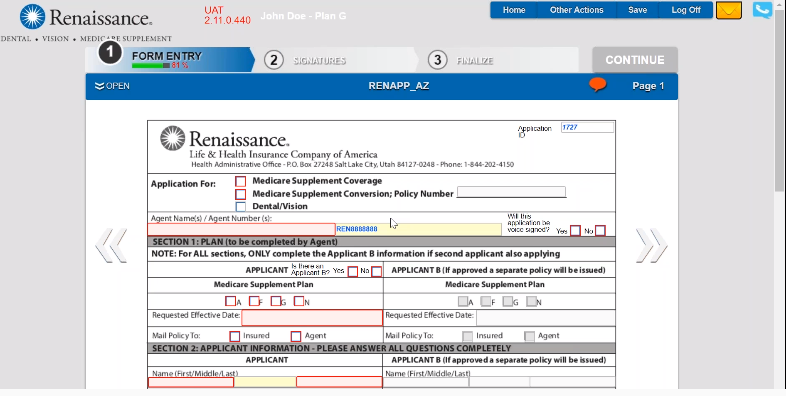Click the Save button
Screen dimensions: 793x396
(637, 10)
